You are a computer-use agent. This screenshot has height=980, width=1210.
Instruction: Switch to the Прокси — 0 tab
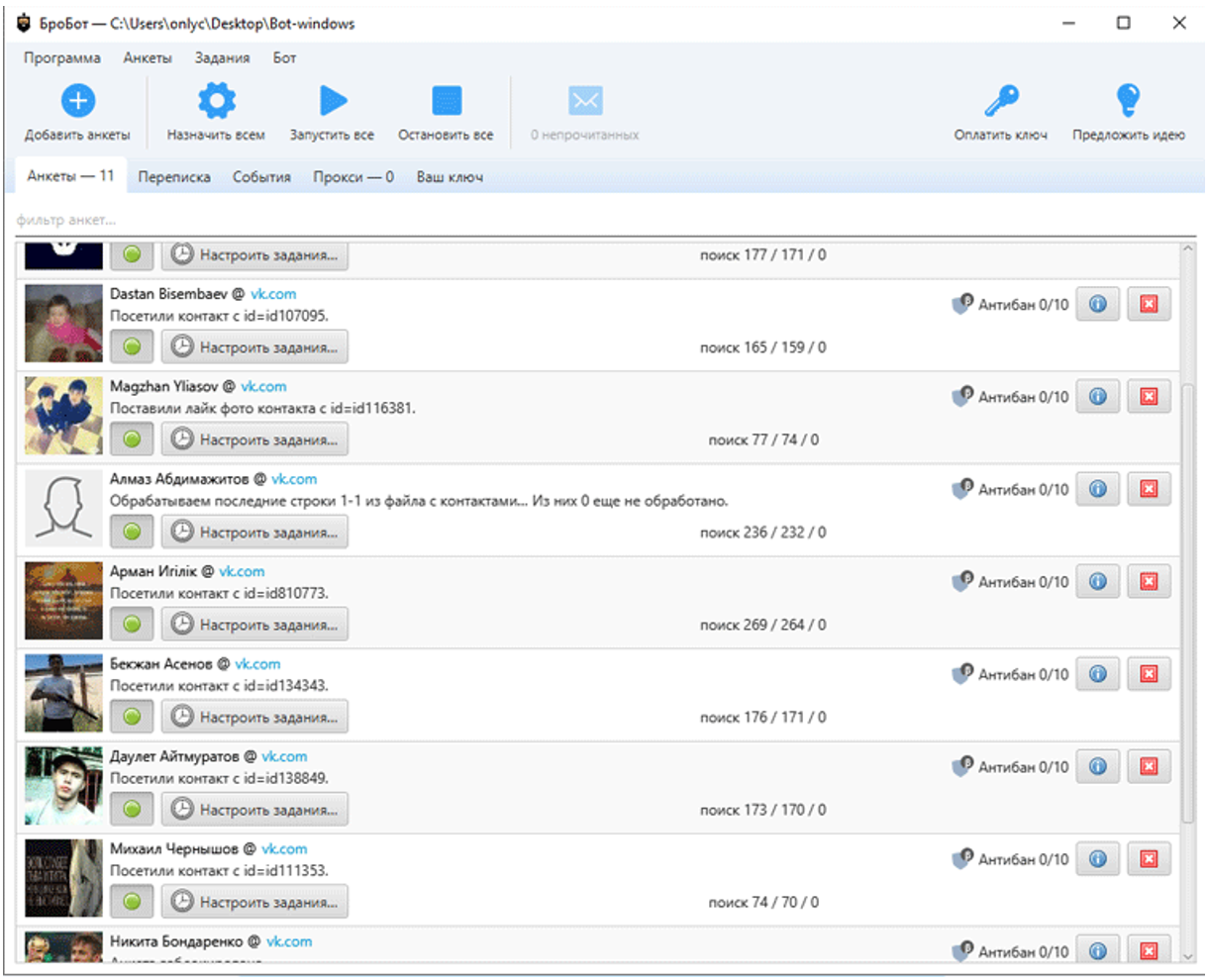[353, 177]
